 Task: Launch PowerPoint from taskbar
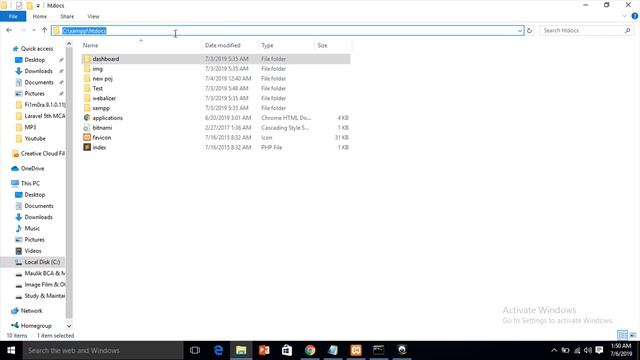pyautogui.click(x=264, y=350)
